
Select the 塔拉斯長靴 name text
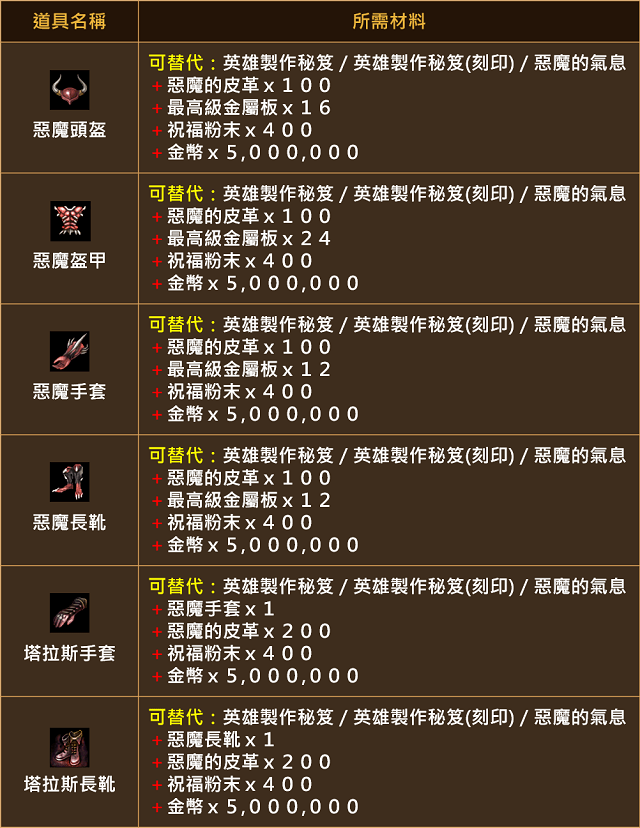70,784
